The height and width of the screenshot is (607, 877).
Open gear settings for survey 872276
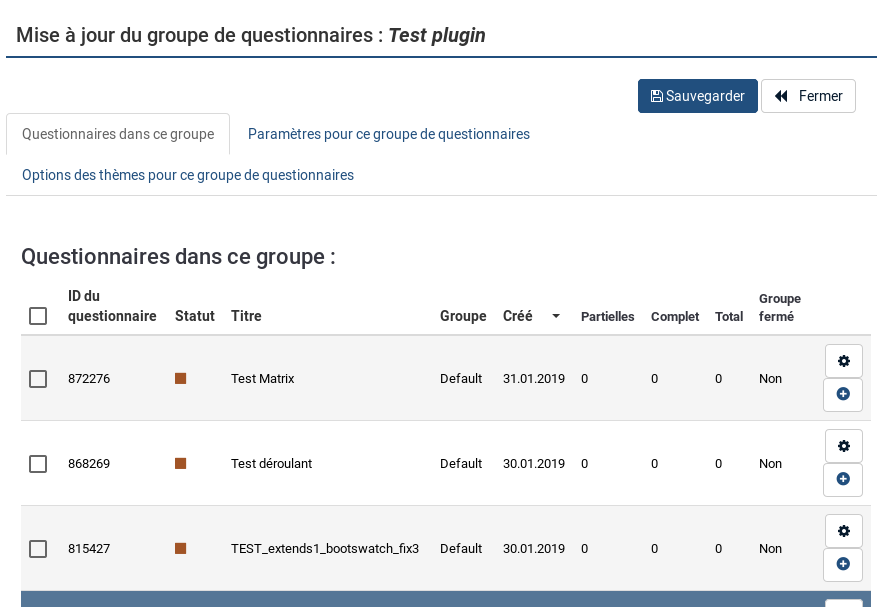(843, 361)
